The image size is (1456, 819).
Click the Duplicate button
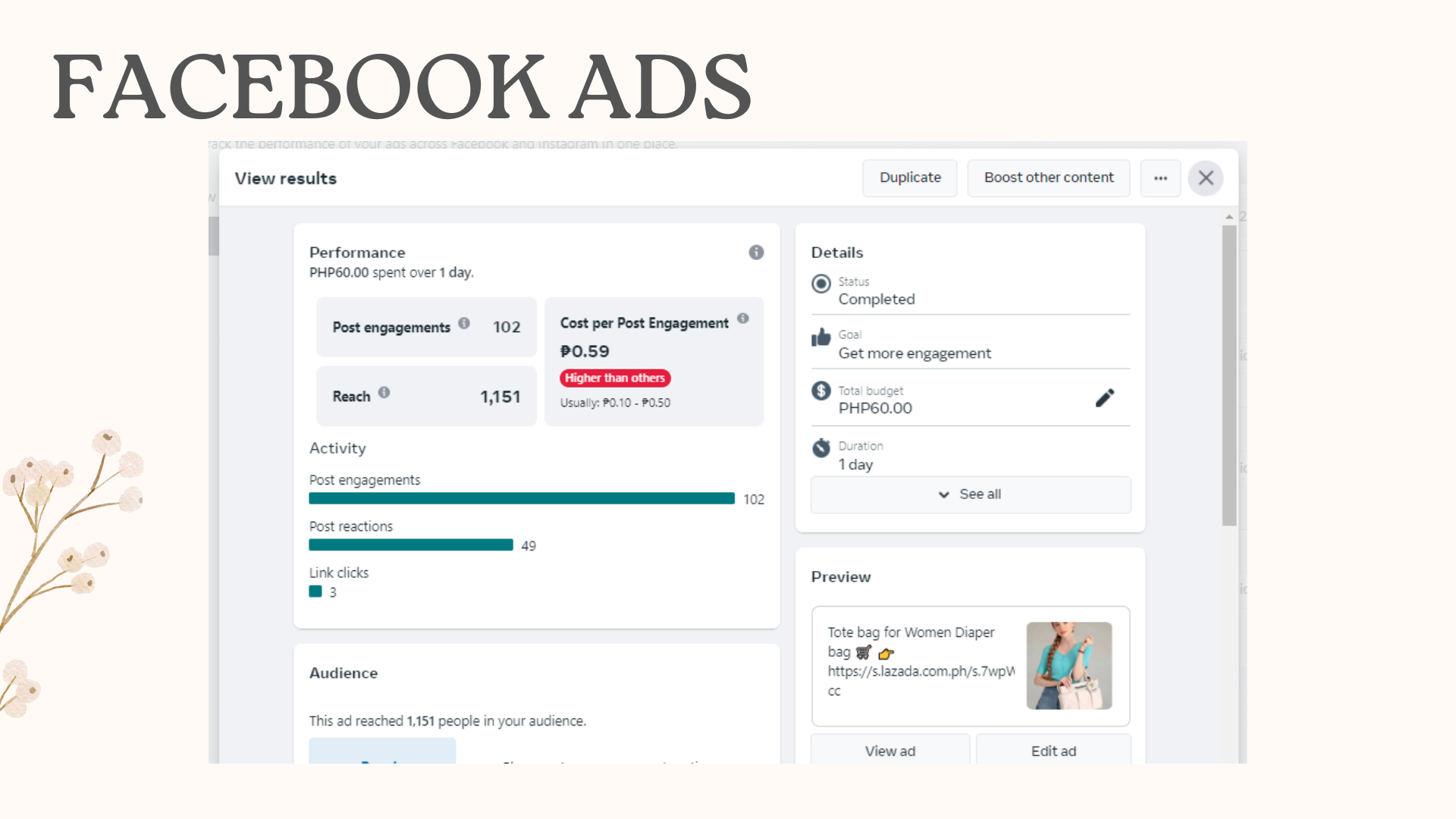[910, 177]
